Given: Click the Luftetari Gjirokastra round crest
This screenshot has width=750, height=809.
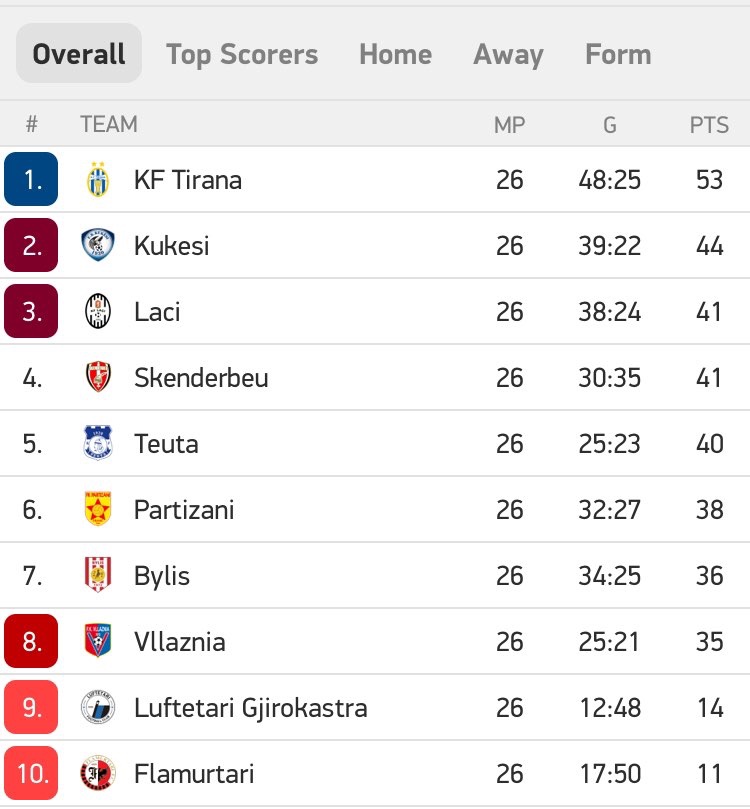Looking at the screenshot, I should point(97,707).
